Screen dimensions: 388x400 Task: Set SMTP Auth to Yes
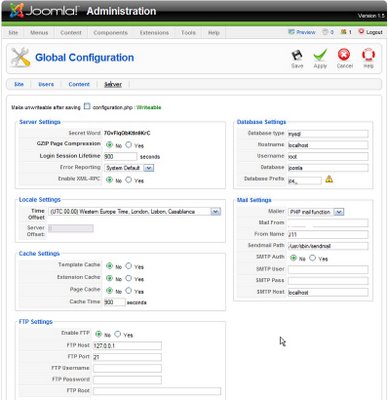click(312, 258)
